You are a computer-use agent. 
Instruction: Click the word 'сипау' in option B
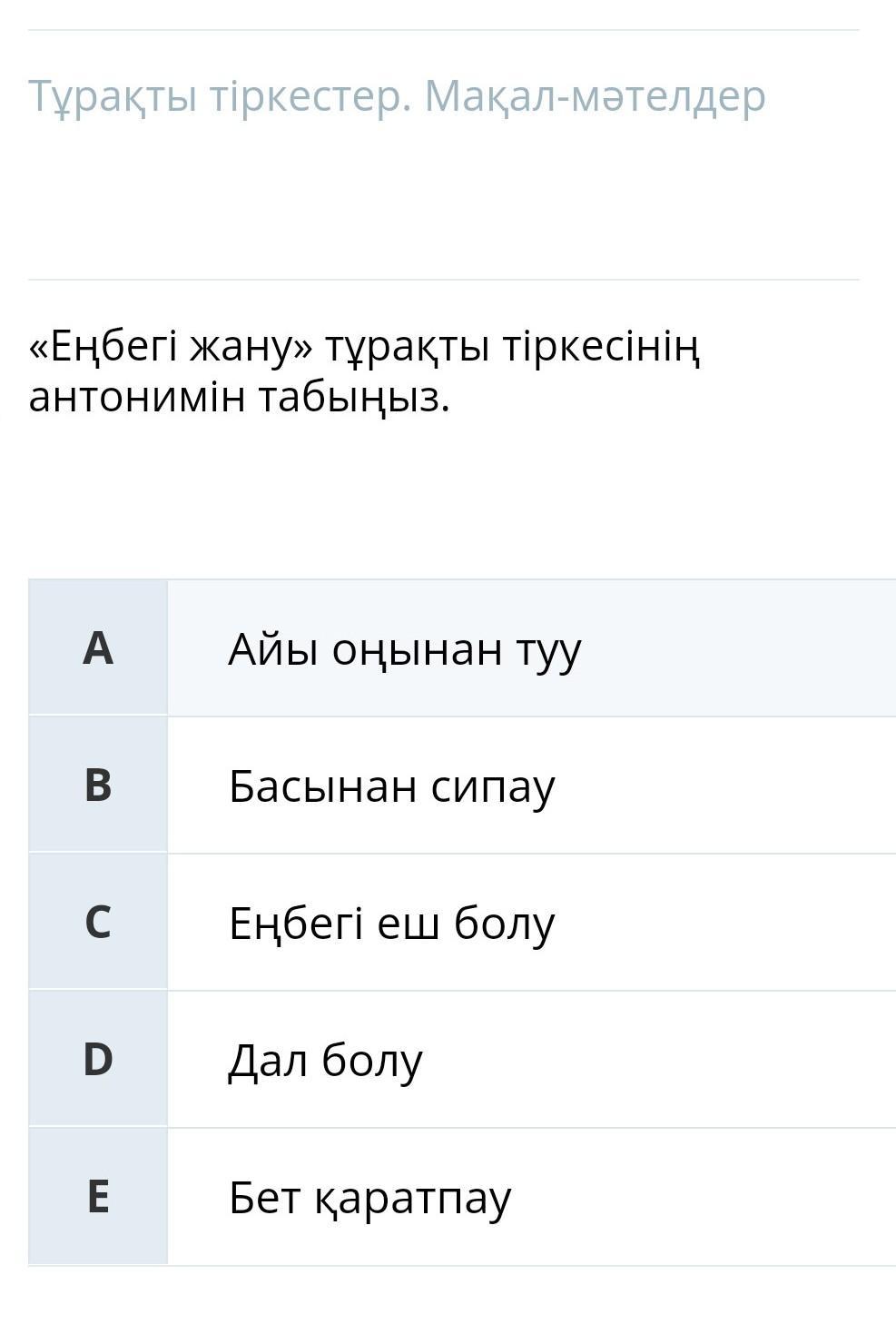pyautogui.click(x=493, y=788)
